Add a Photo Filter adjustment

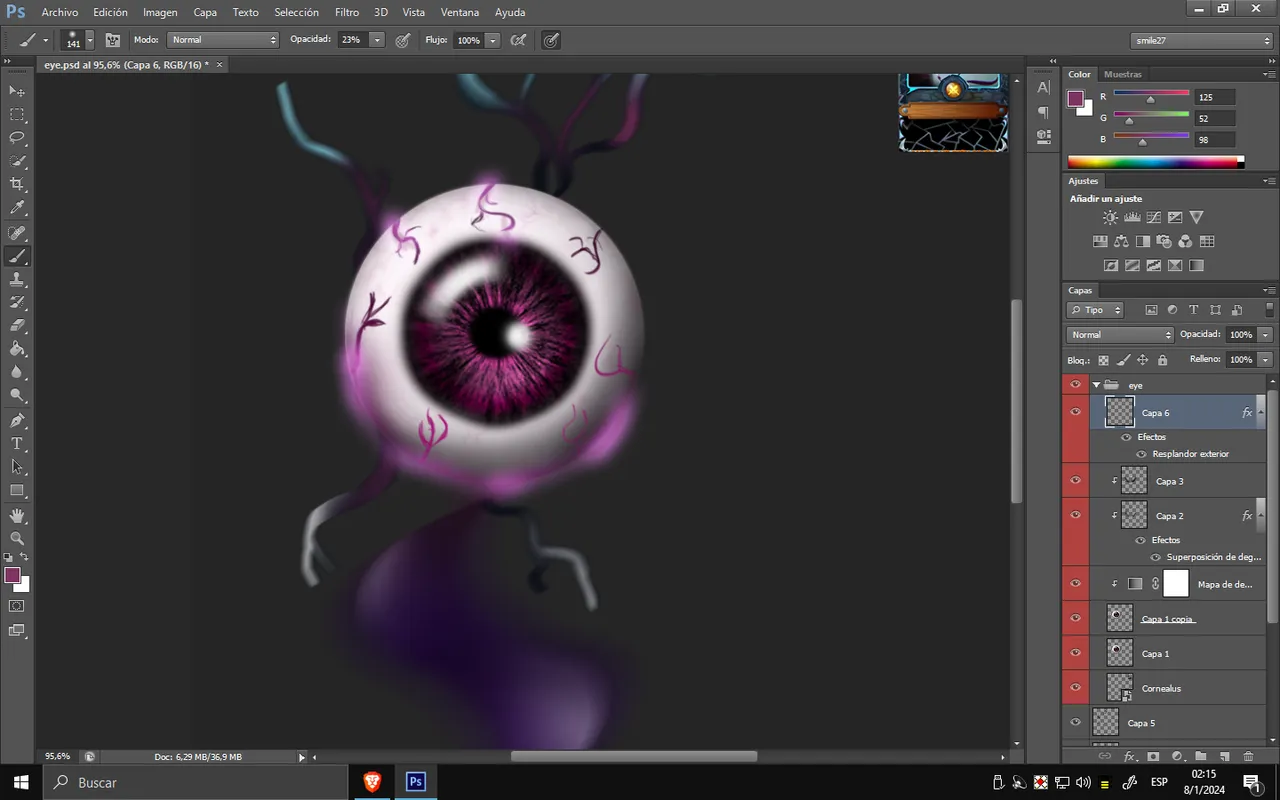point(1164,241)
